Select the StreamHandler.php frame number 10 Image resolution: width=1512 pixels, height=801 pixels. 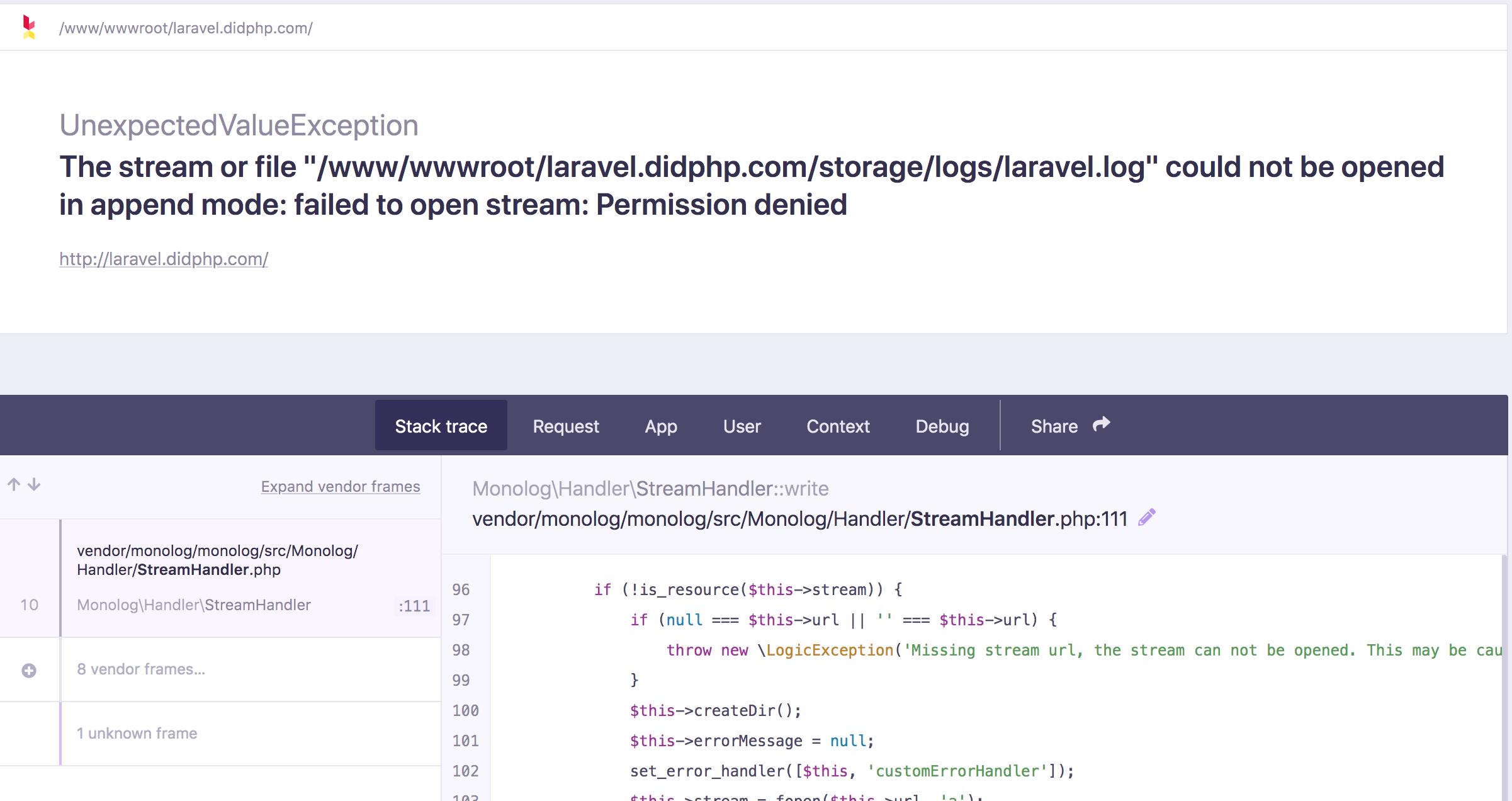click(220, 578)
